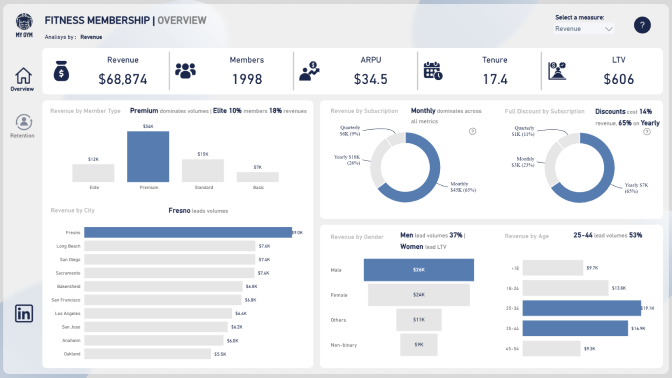The height and width of the screenshot is (378, 672).
Task: Go to the Retention page icon
Action: [24, 122]
